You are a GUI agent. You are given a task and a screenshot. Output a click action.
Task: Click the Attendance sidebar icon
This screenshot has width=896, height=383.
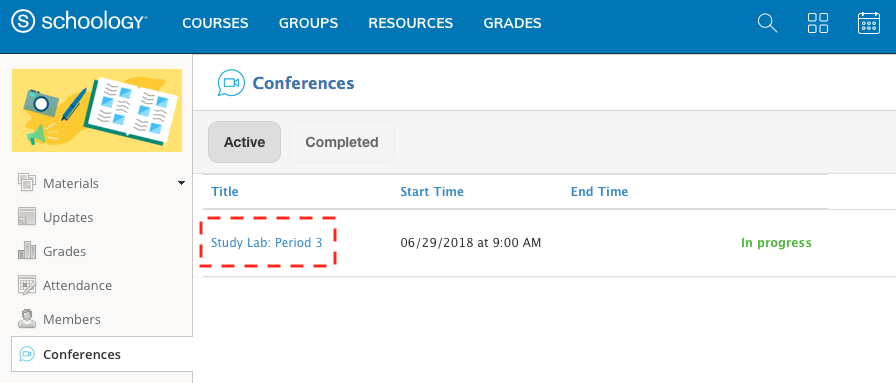click(27, 285)
